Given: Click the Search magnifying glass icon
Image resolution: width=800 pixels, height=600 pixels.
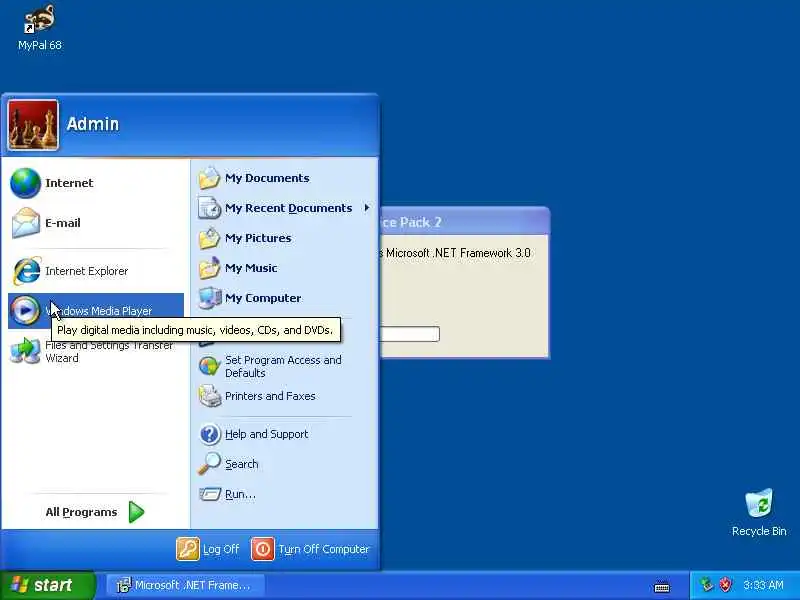Looking at the screenshot, I should (x=209, y=464).
